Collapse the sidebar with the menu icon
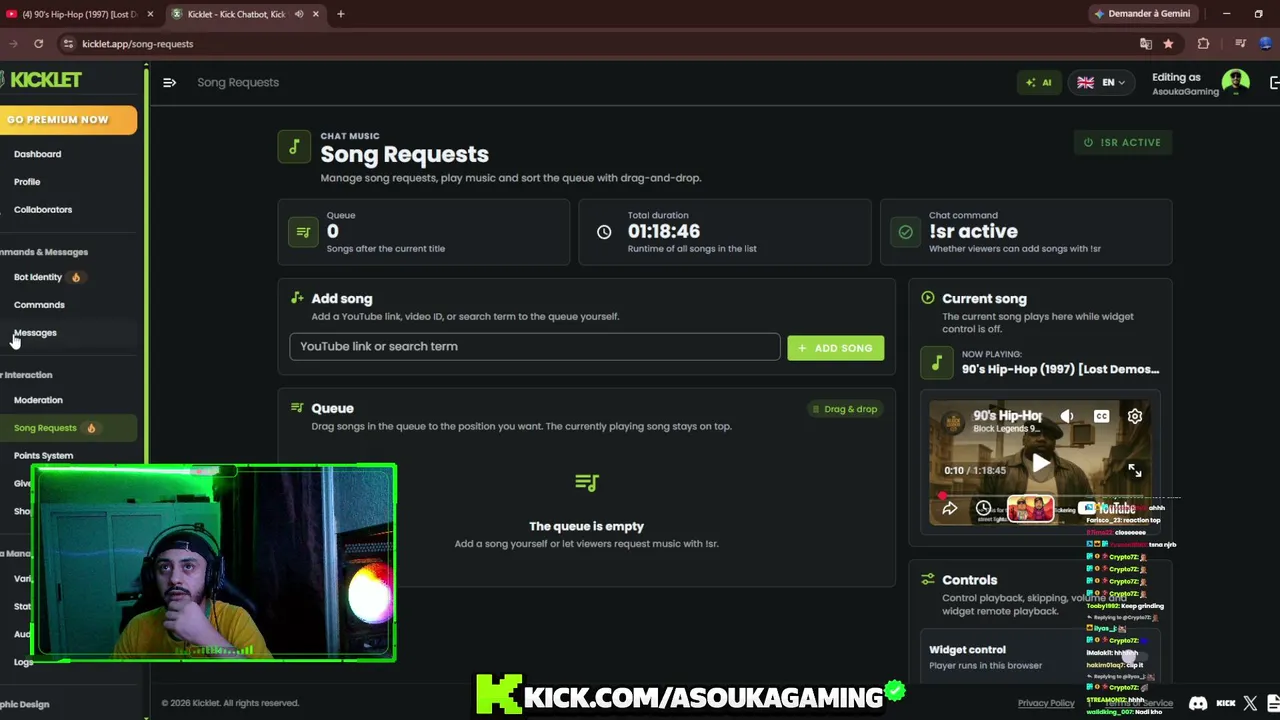1280x720 pixels. pyautogui.click(x=169, y=82)
